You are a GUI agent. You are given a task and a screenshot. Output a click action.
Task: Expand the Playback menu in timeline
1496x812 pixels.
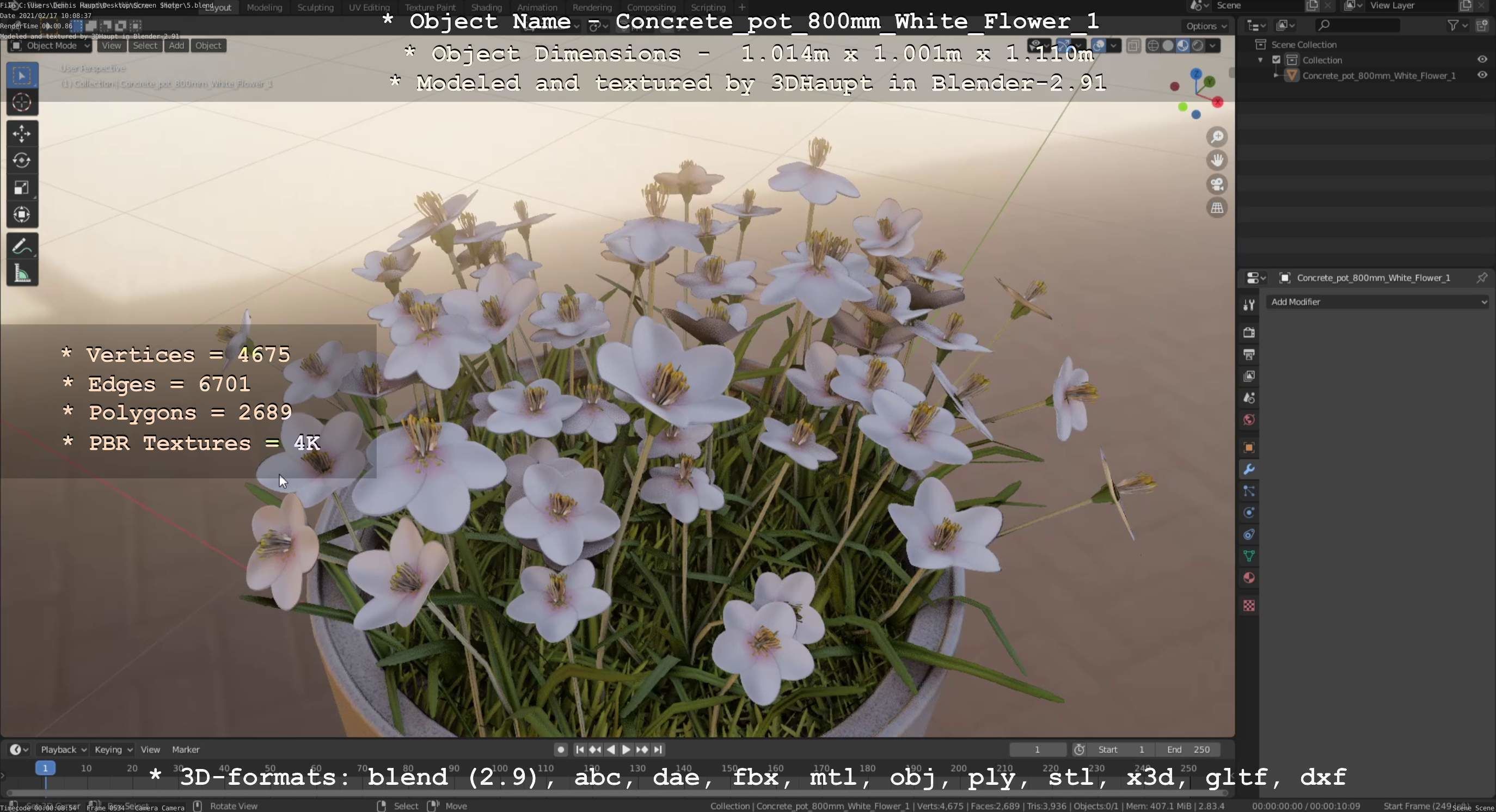click(63, 749)
